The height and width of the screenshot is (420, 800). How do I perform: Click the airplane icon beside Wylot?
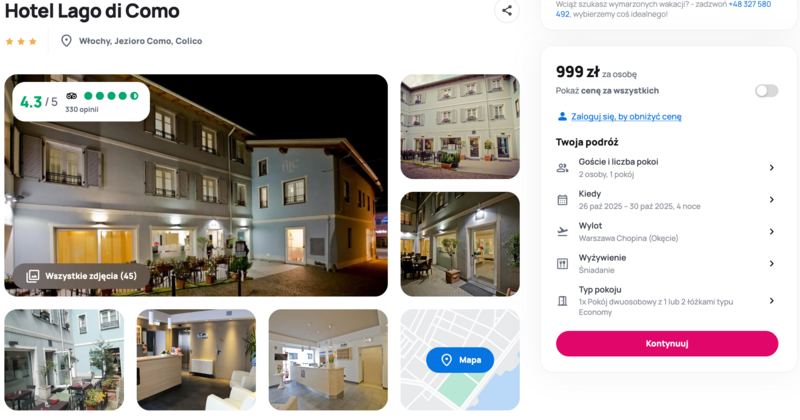(562, 232)
